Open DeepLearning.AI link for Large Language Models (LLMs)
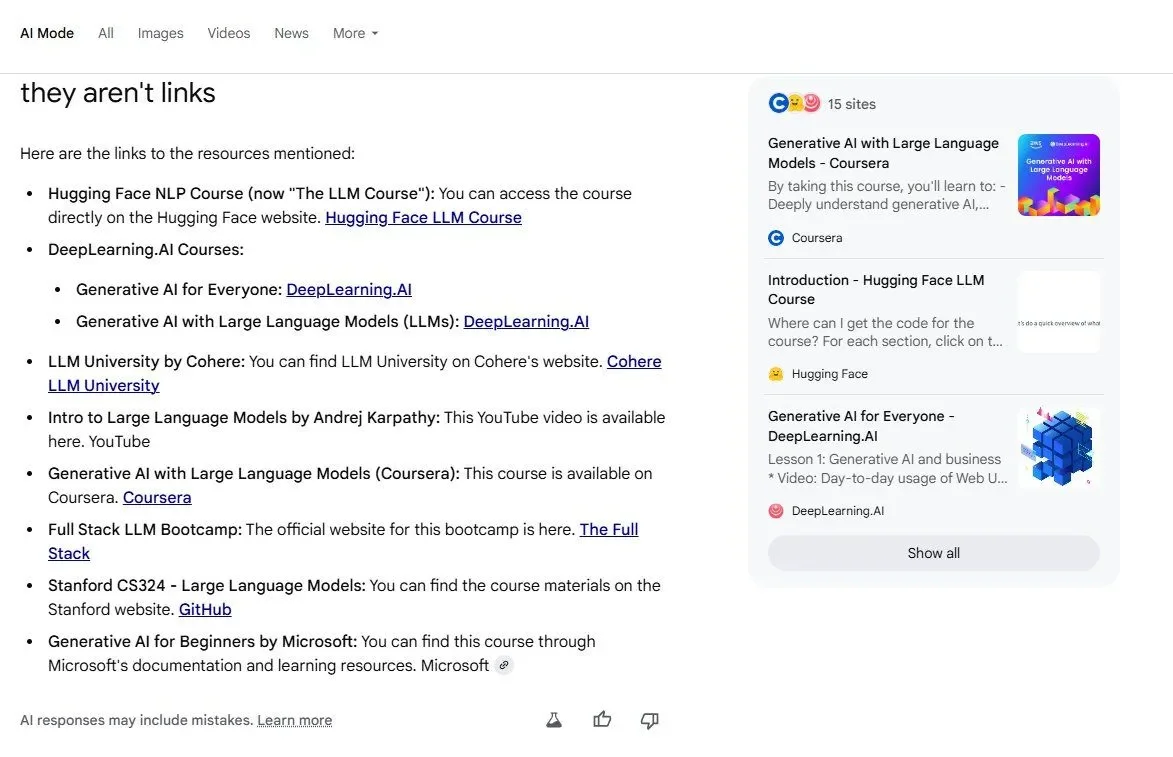This screenshot has height=757, width=1173. [526, 322]
